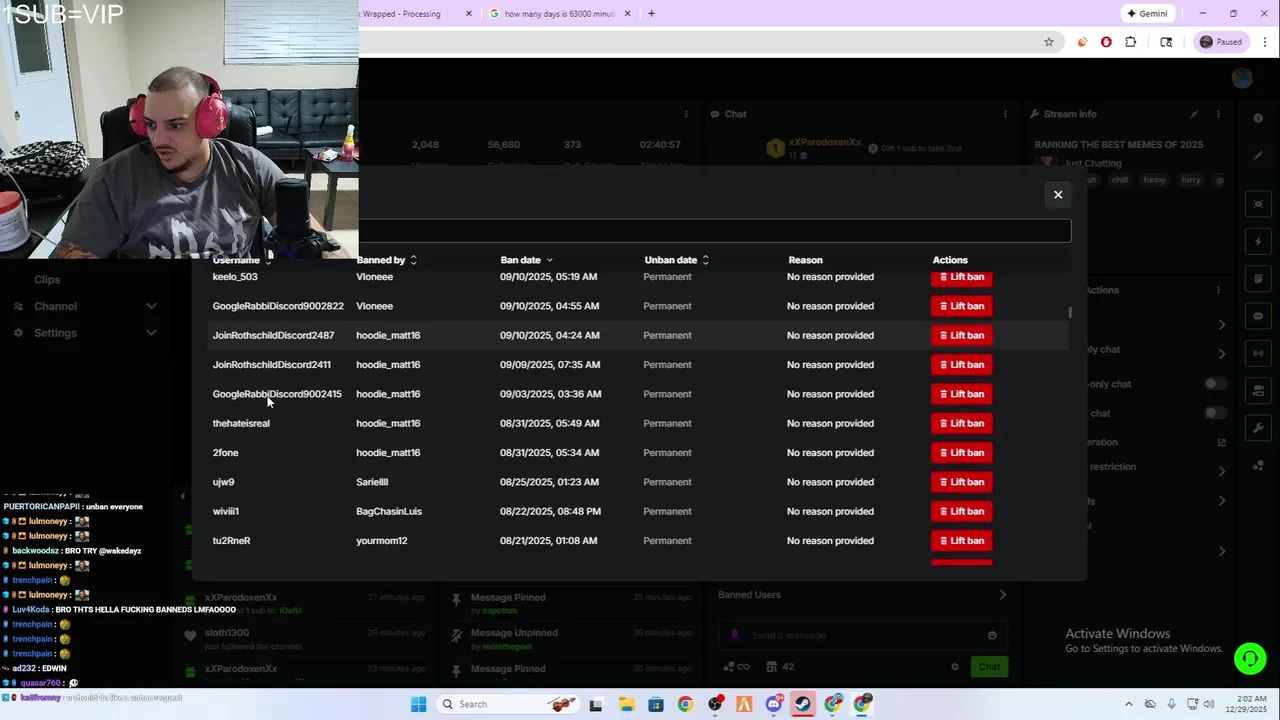Expand the restriction row chevron
This screenshot has width=1280, height=720.
[x=1222, y=471]
